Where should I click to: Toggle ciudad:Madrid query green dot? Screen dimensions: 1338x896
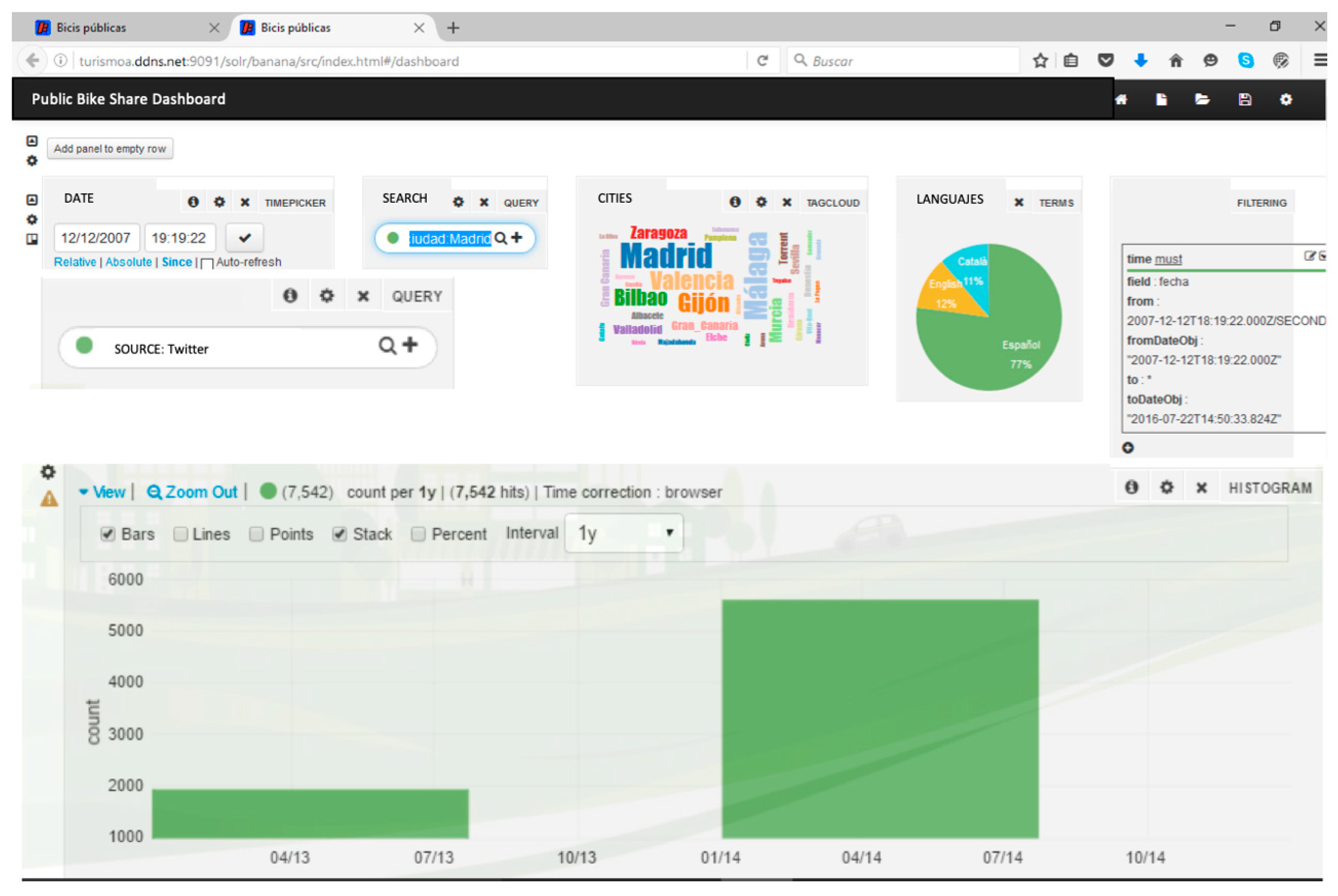click(393, 238)
